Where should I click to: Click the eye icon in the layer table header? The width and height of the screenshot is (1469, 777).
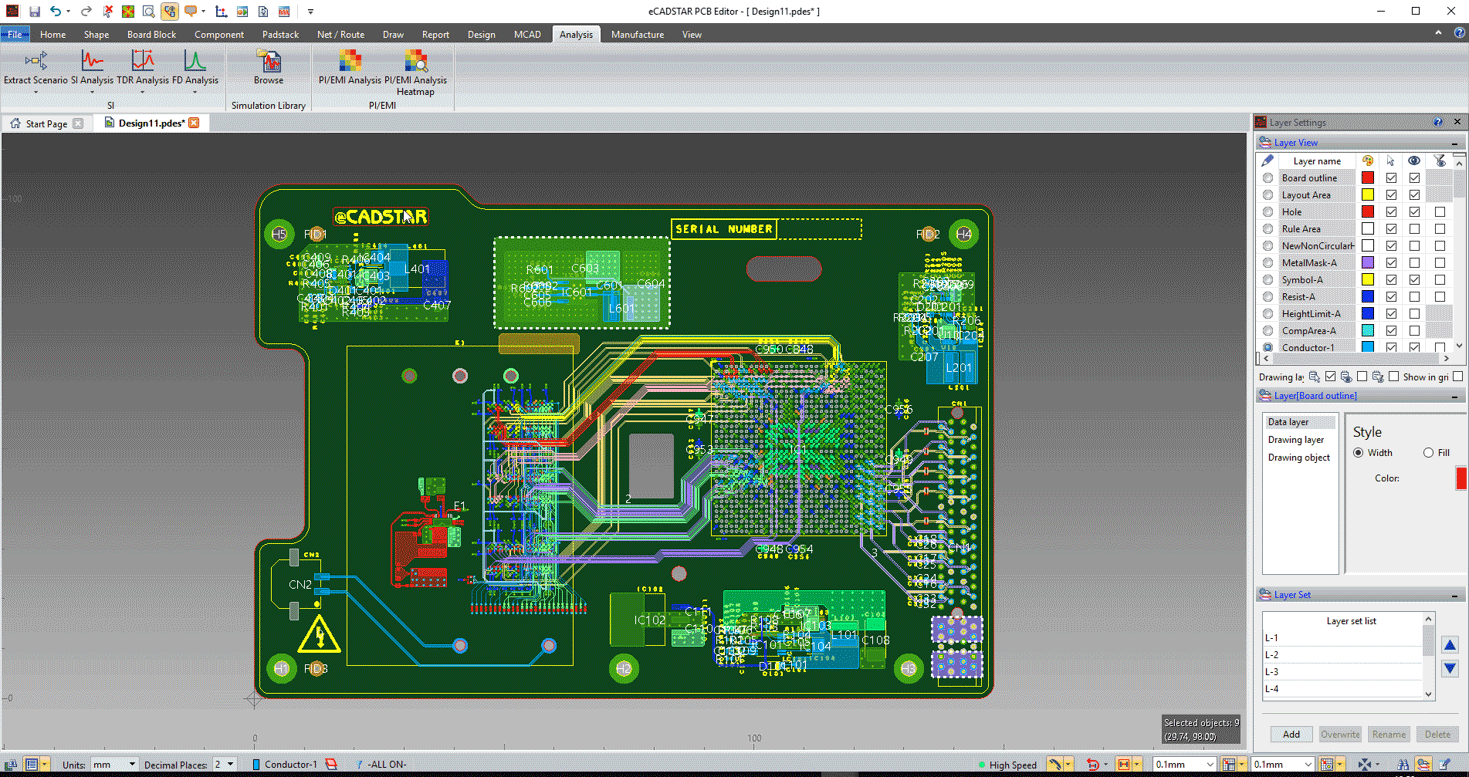click(x=1414, y=161)
